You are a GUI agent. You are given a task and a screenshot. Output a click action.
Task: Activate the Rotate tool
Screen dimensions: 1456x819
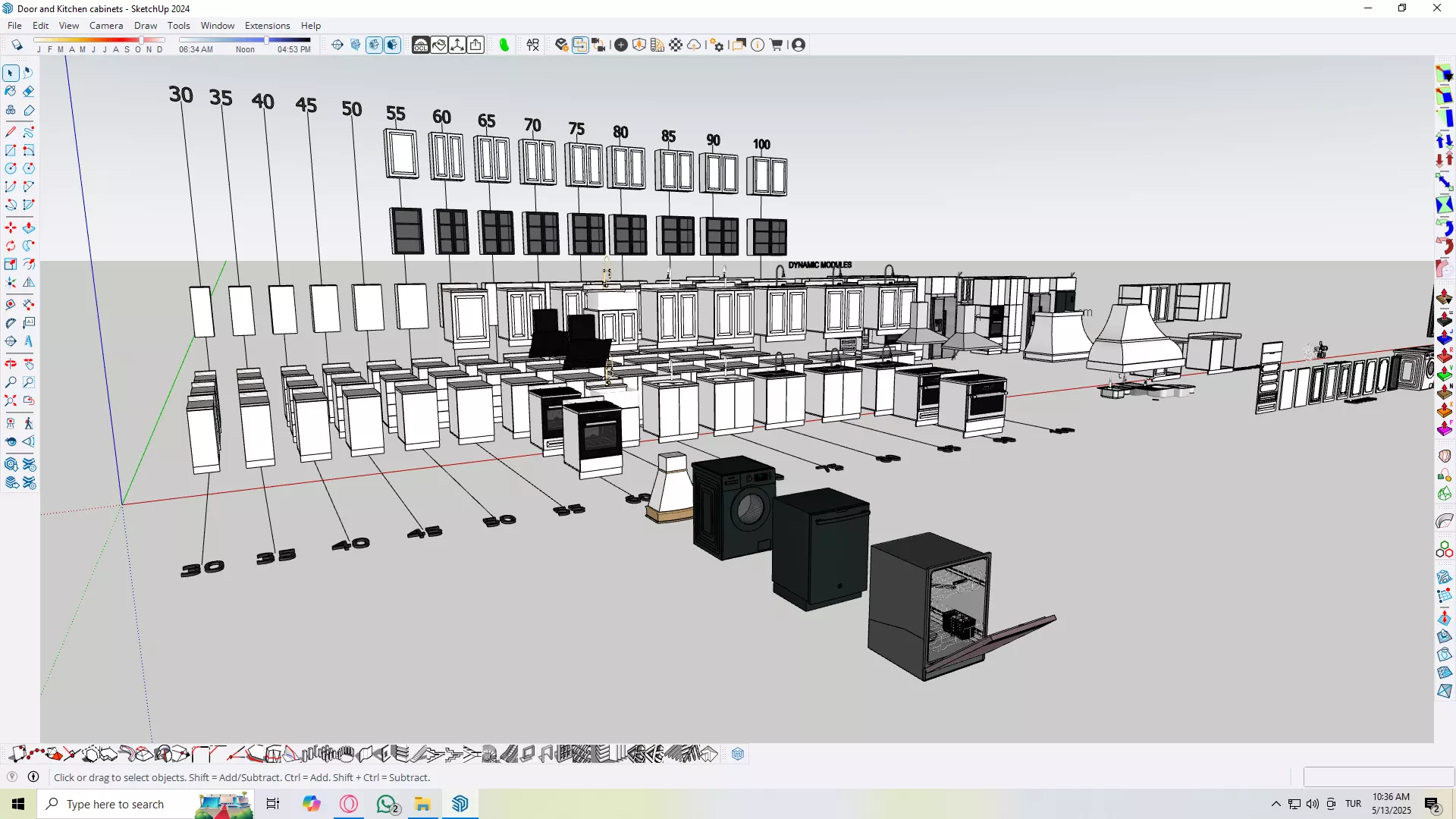[x=11, y=246]
